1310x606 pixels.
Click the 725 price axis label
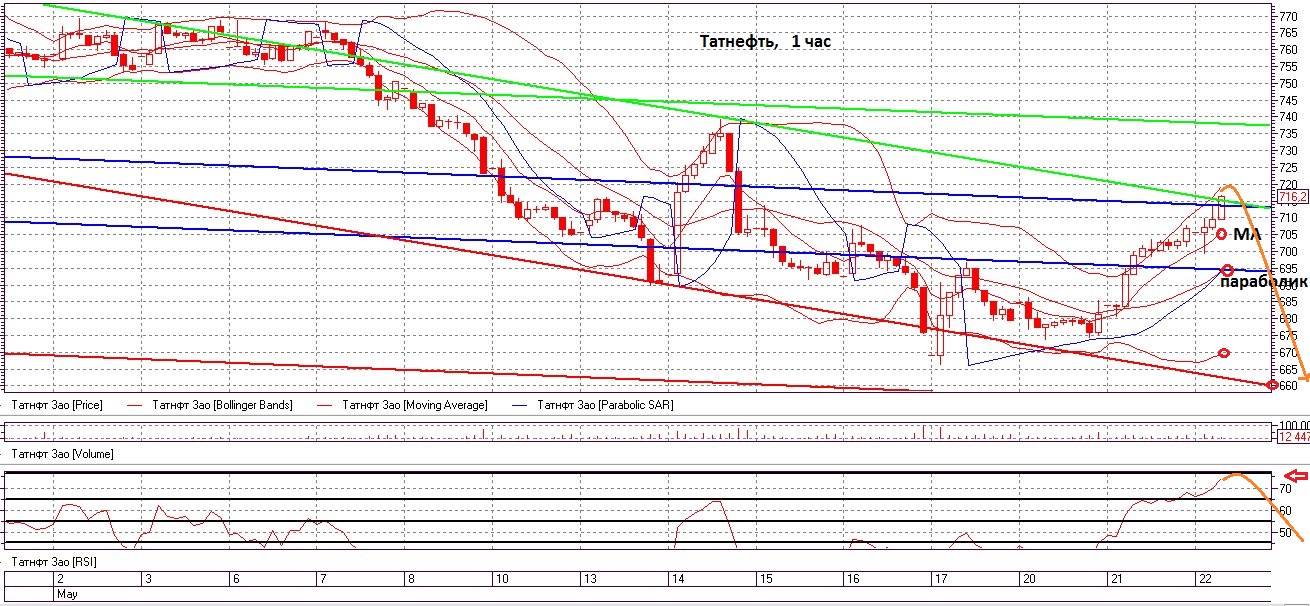(x=1289, y=168)
